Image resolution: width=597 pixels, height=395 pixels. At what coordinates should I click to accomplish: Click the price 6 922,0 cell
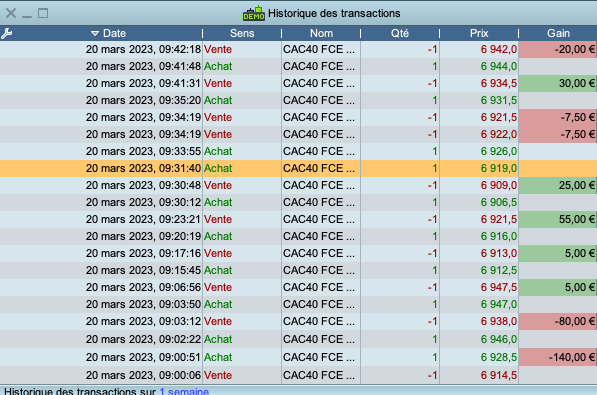coord(479,134)
